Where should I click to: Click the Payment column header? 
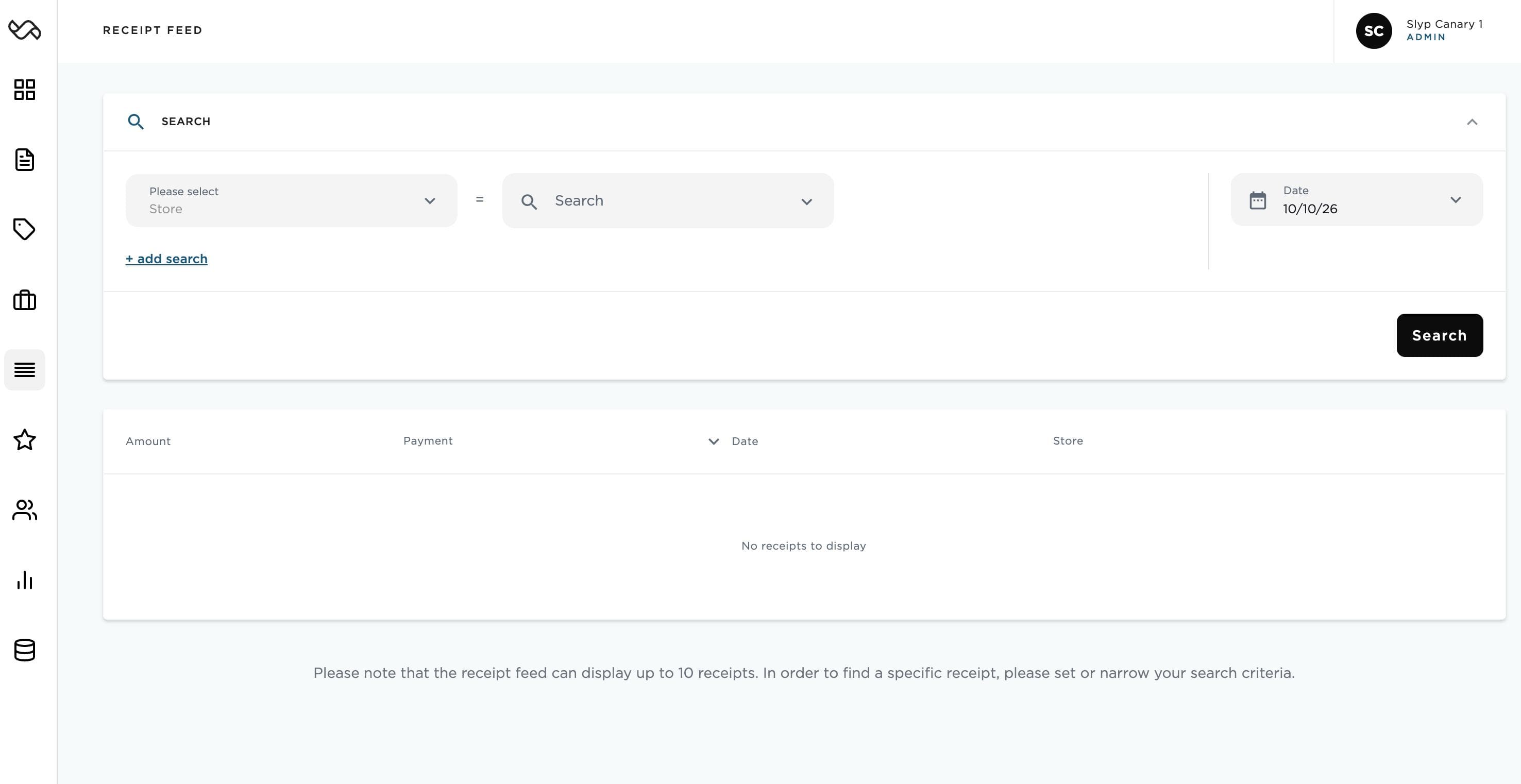click(x=428, y=440)
